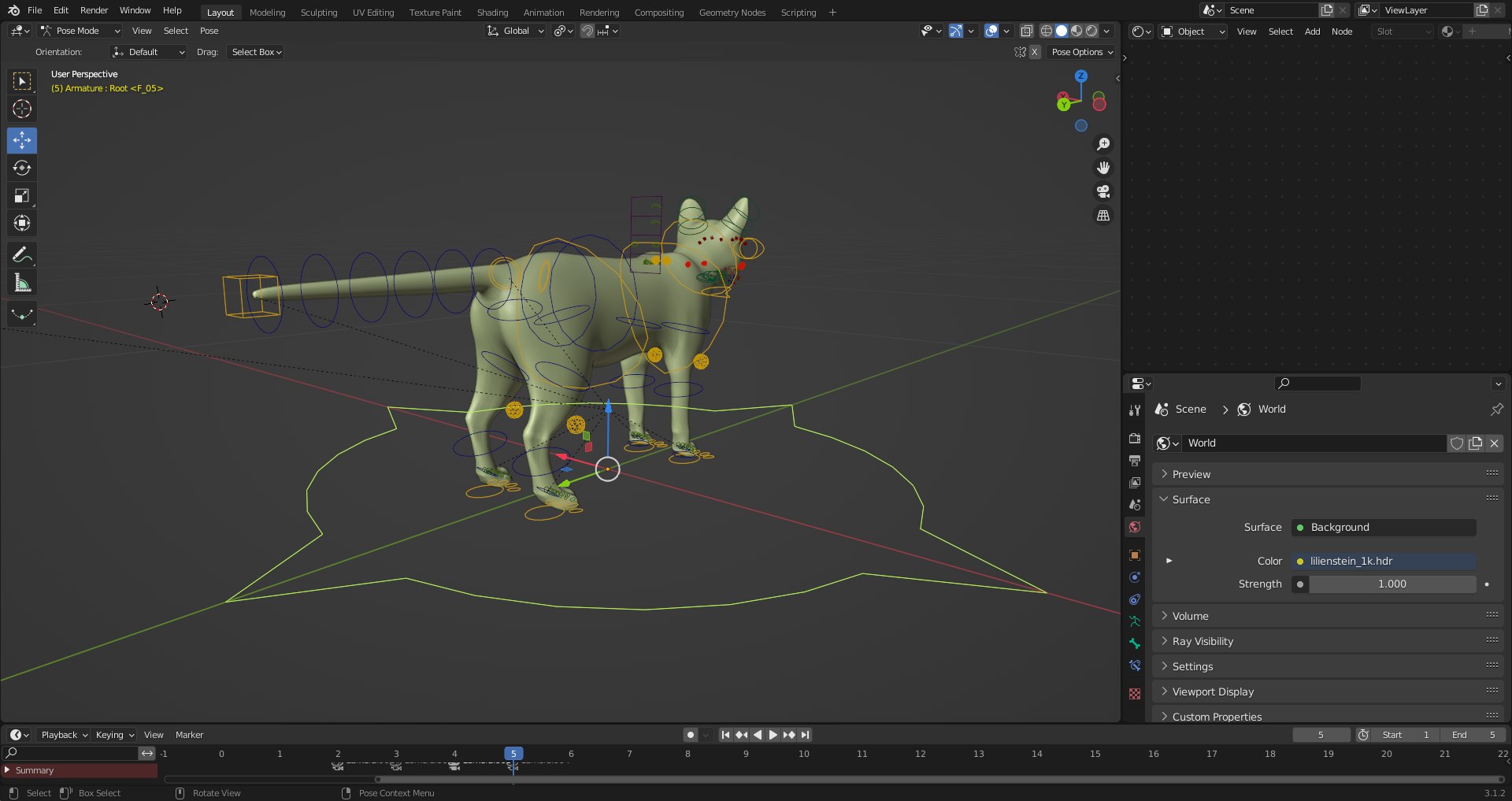This screenshot has height=801, width=1512.
Task: Play the animation forward
Action: click(x=773, y=735)
